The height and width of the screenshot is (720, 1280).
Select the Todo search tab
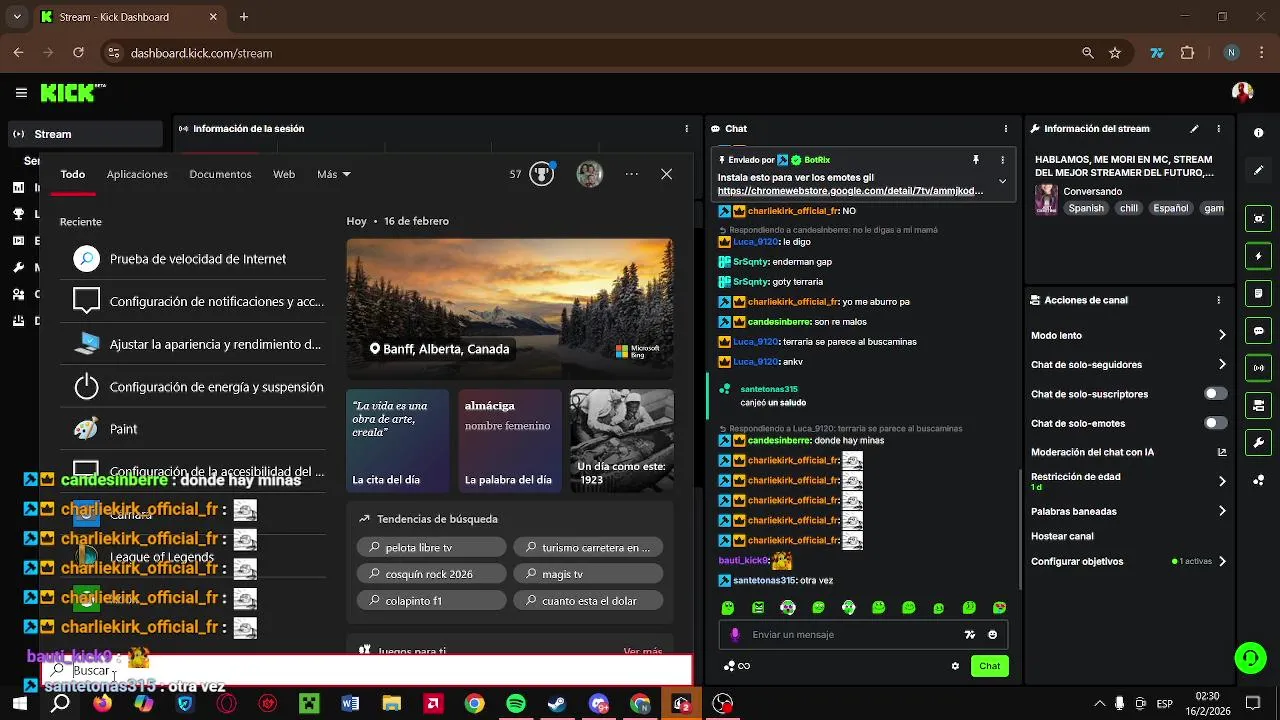coord(73,174)
